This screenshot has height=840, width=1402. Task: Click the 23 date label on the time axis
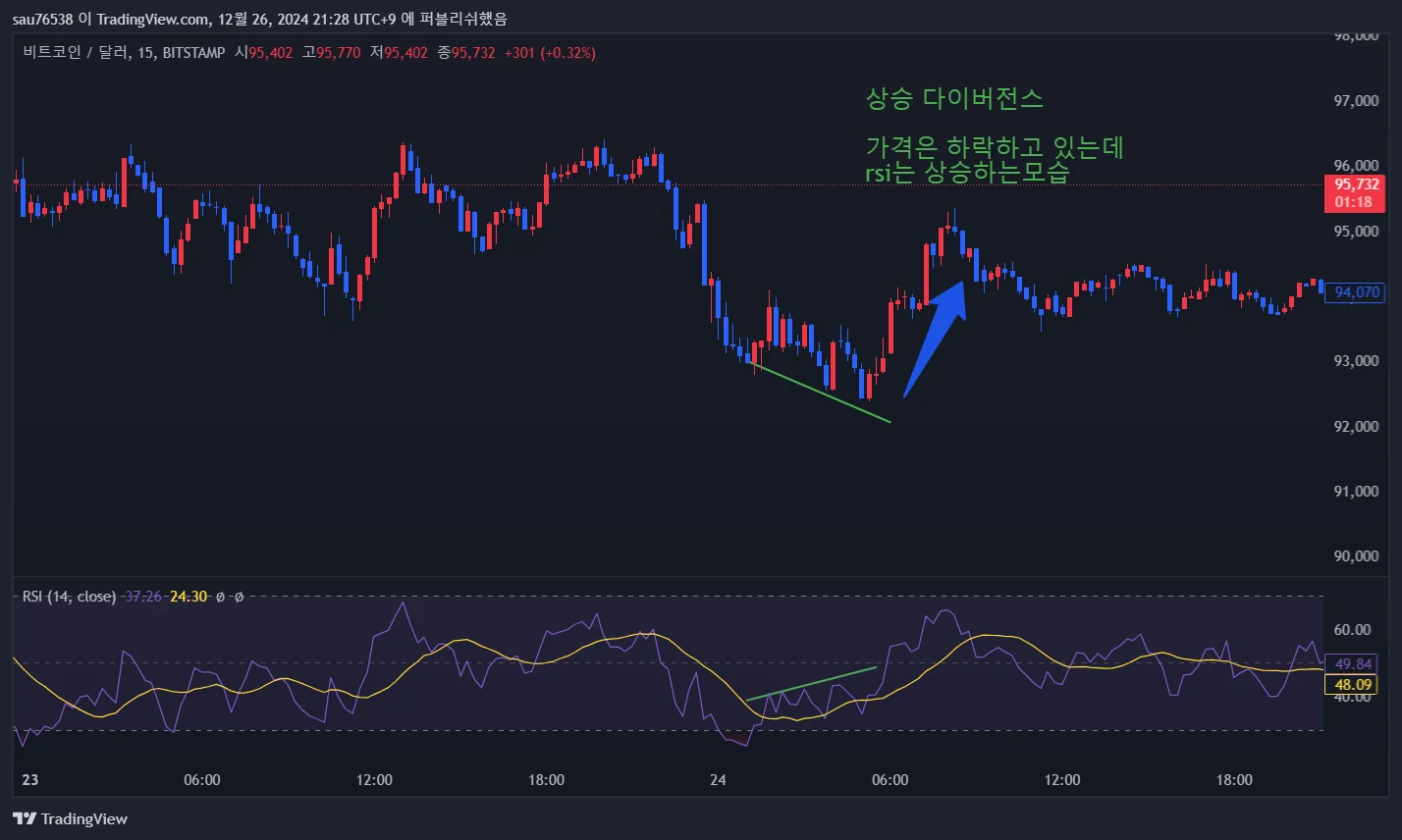[29, 780]
